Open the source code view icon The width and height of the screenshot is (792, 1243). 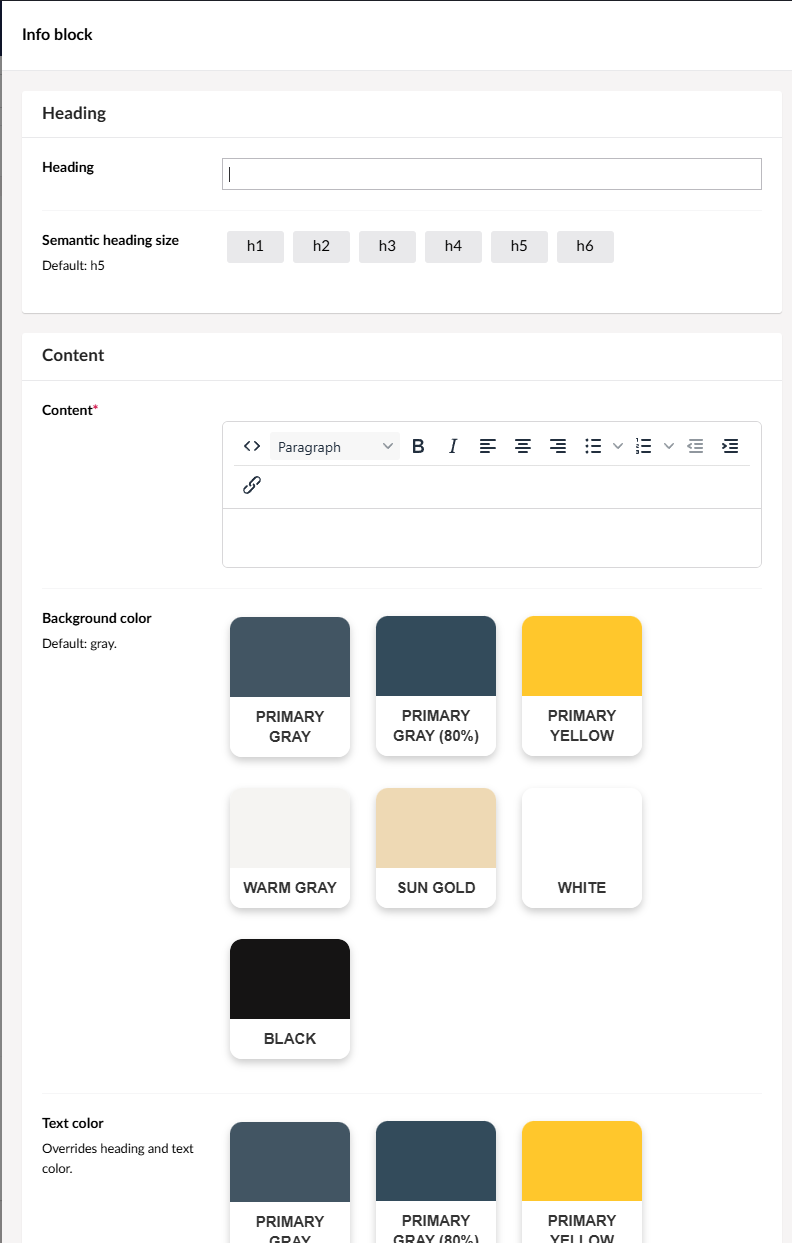pyautogui.click(x=252, y=447)
